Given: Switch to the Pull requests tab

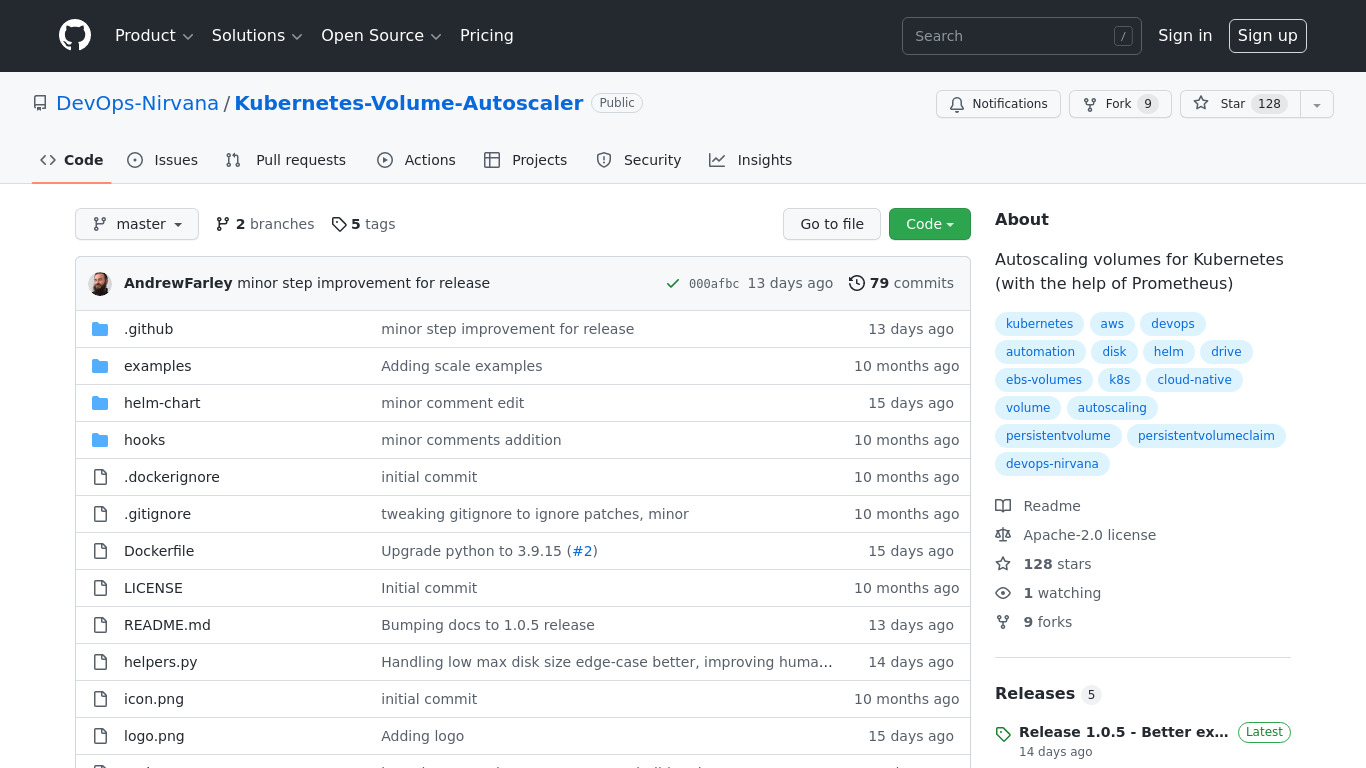Looking at the screenshot, I should coord(286,160).
